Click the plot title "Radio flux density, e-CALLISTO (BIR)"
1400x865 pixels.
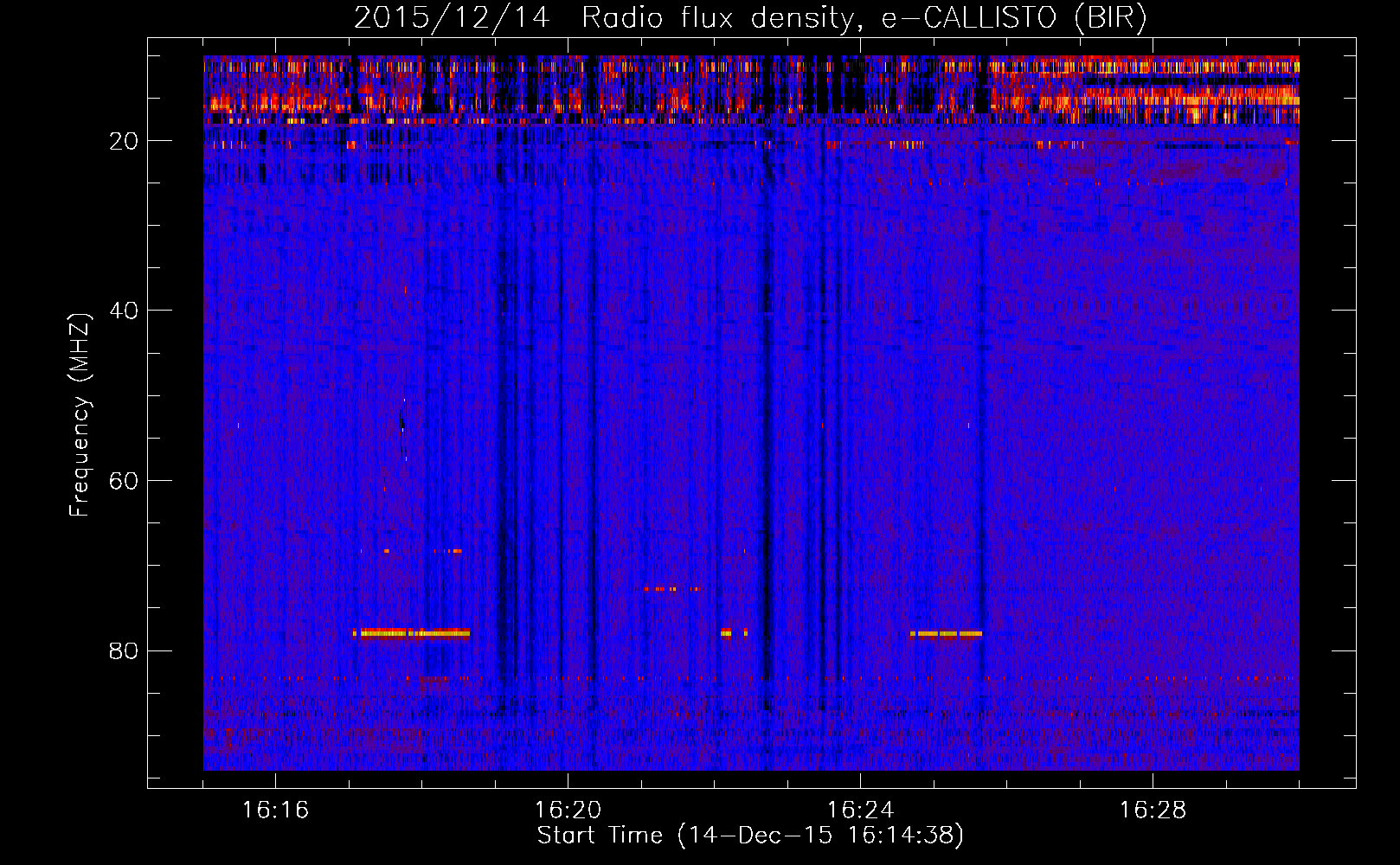pyautogui.click(x=864, y=18)
